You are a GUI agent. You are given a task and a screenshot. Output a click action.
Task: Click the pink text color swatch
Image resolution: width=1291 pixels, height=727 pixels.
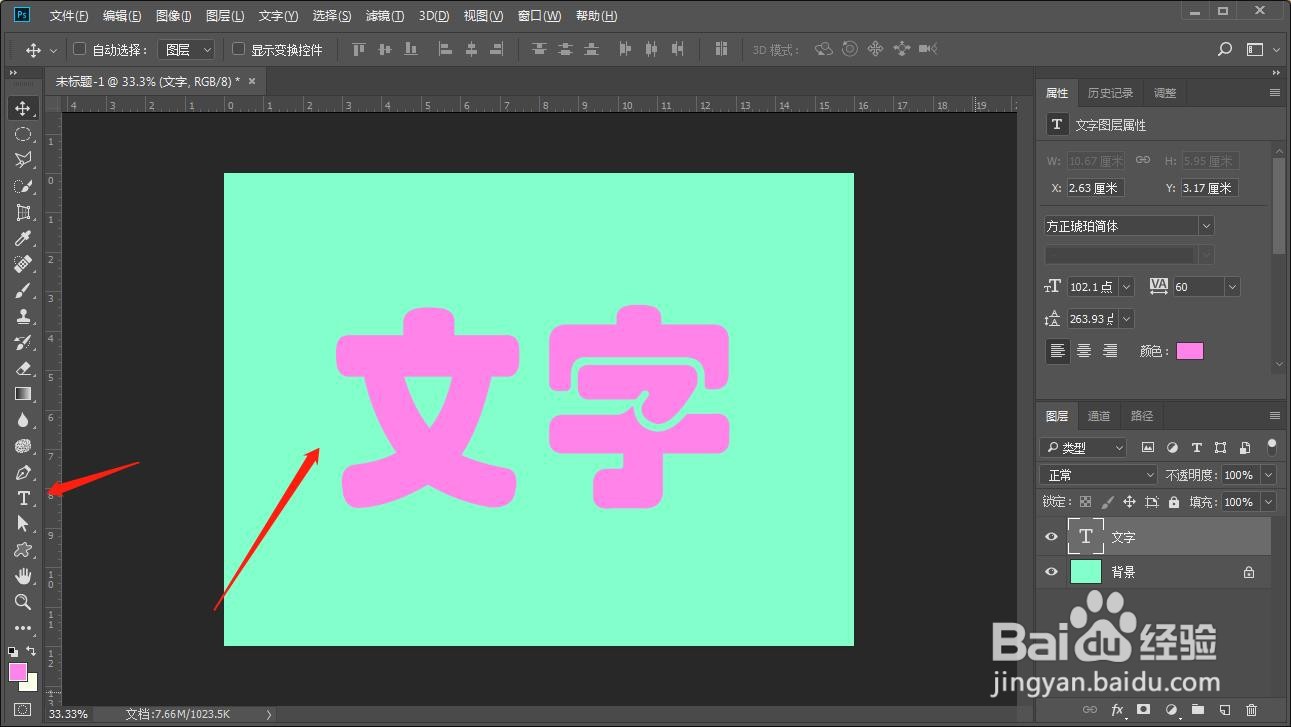tap(1190, 351)
